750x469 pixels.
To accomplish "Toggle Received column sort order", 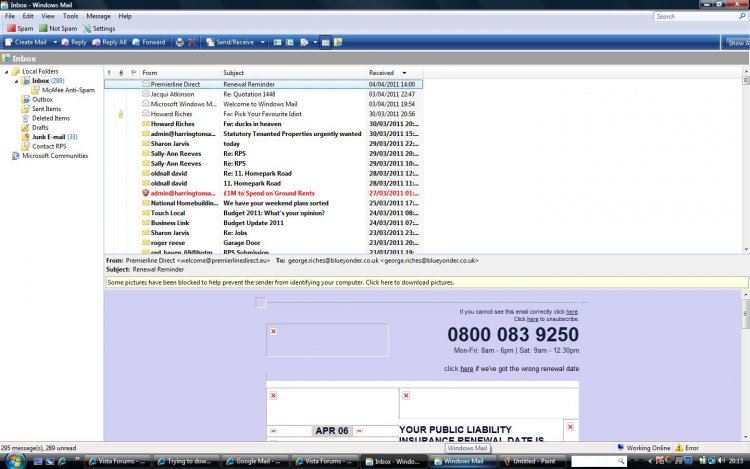I will [x=394, y=73].
